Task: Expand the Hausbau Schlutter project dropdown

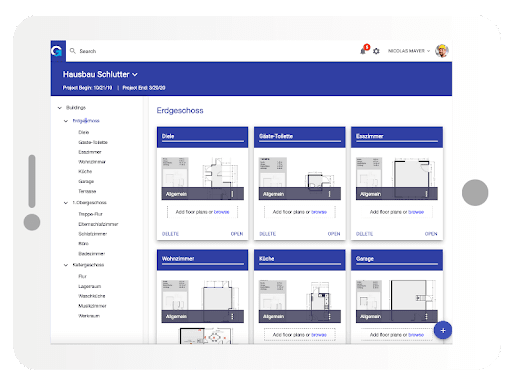Action: pos(135,74)
